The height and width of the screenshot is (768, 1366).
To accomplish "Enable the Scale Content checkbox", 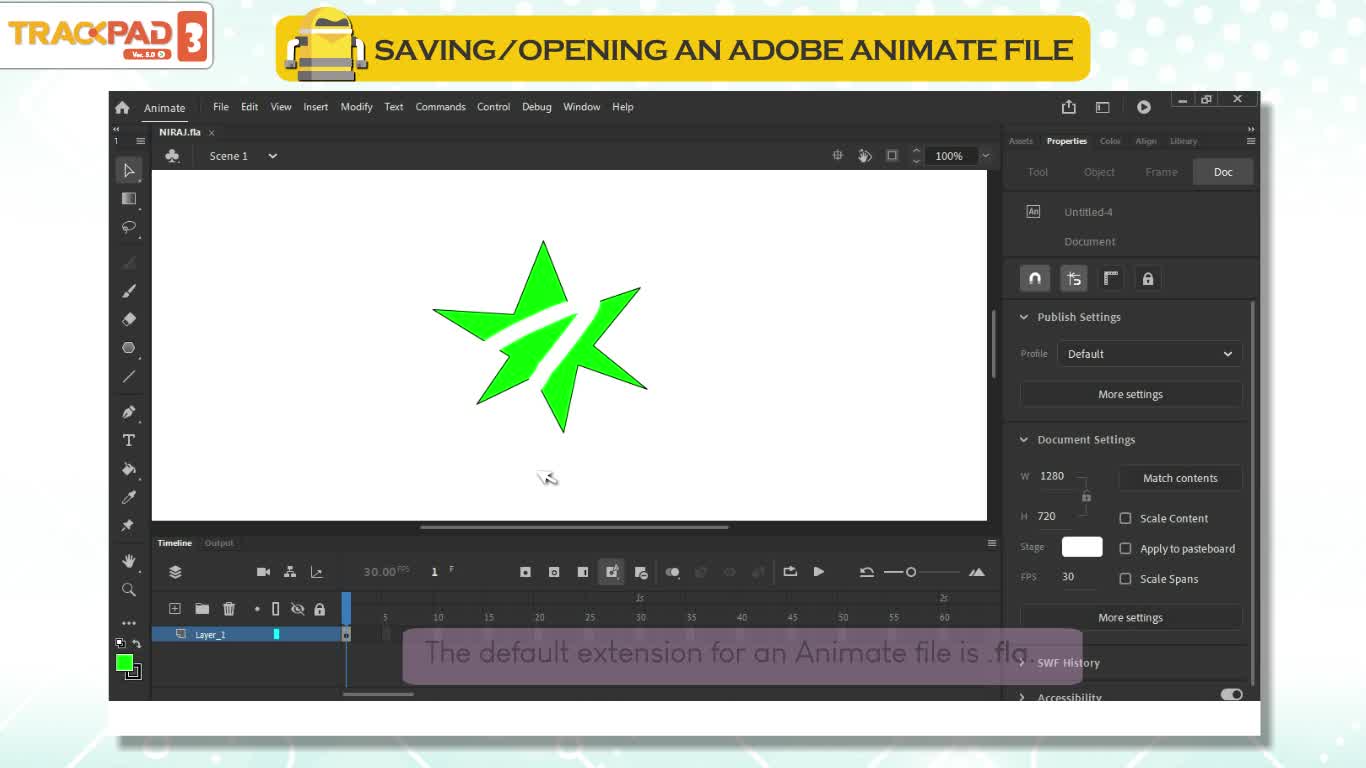I will 1125,518.
